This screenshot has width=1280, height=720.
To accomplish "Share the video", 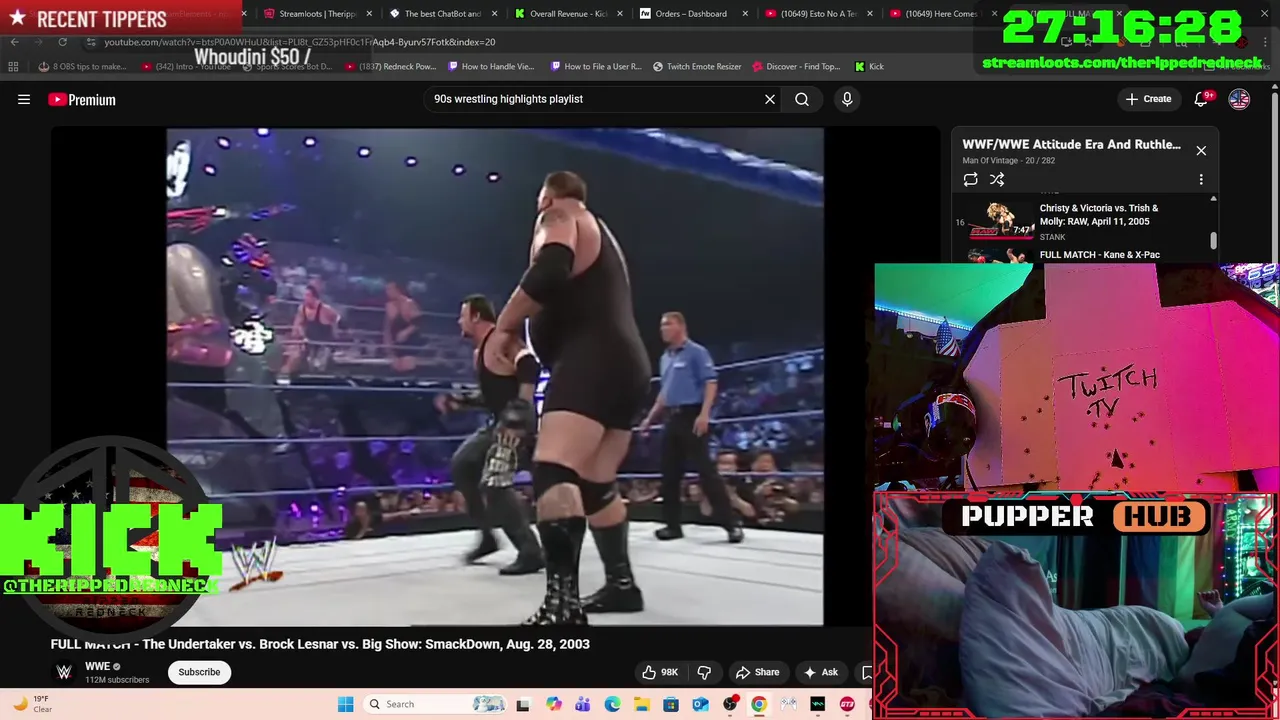I will coord(757,672).
